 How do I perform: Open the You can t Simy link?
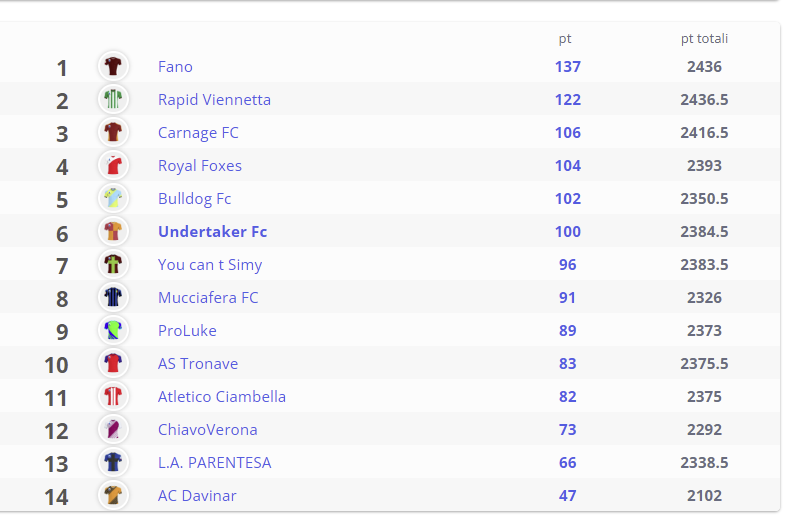[x=210, y=265]
